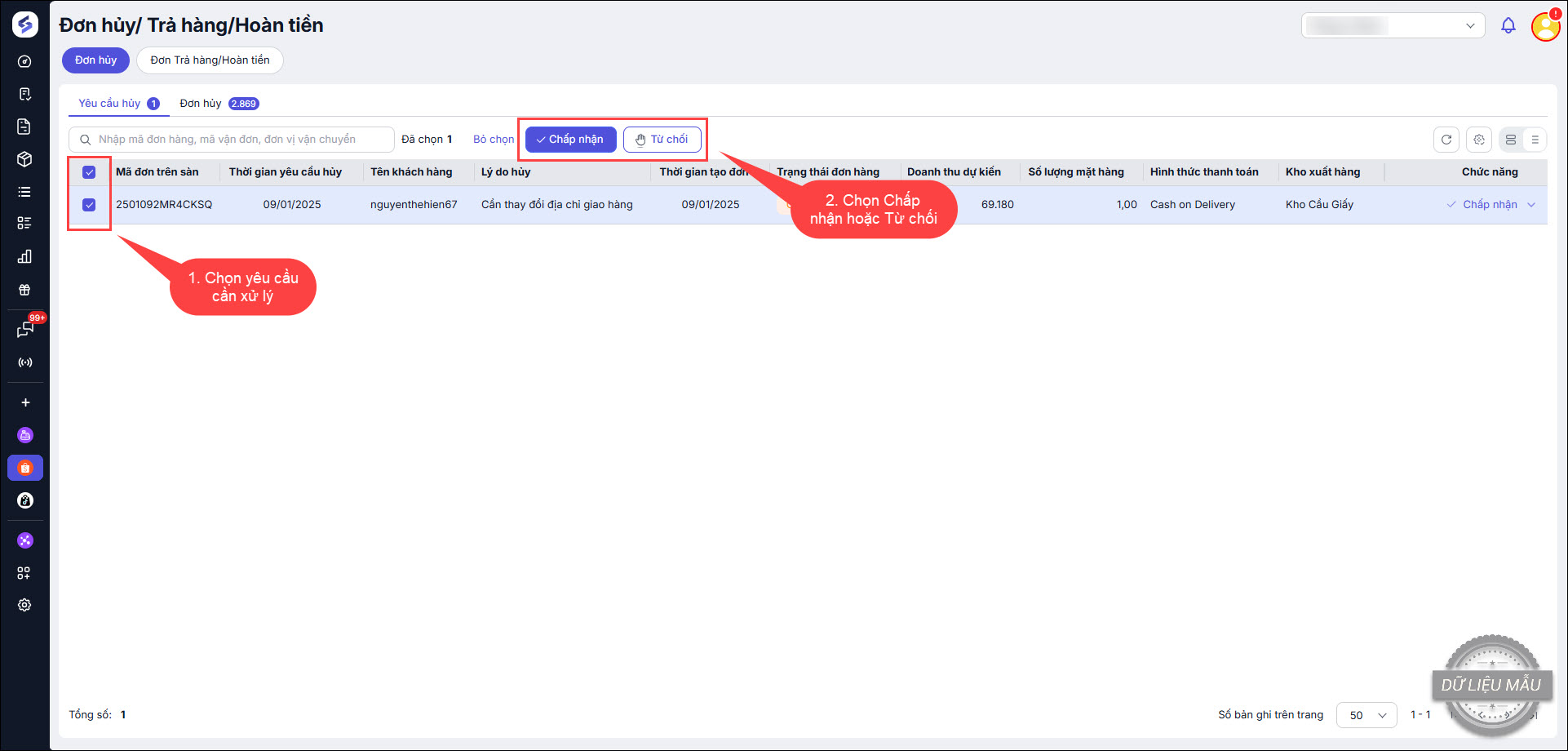
Task: Select the purple store channel icon
Action: tap(25, 435)
